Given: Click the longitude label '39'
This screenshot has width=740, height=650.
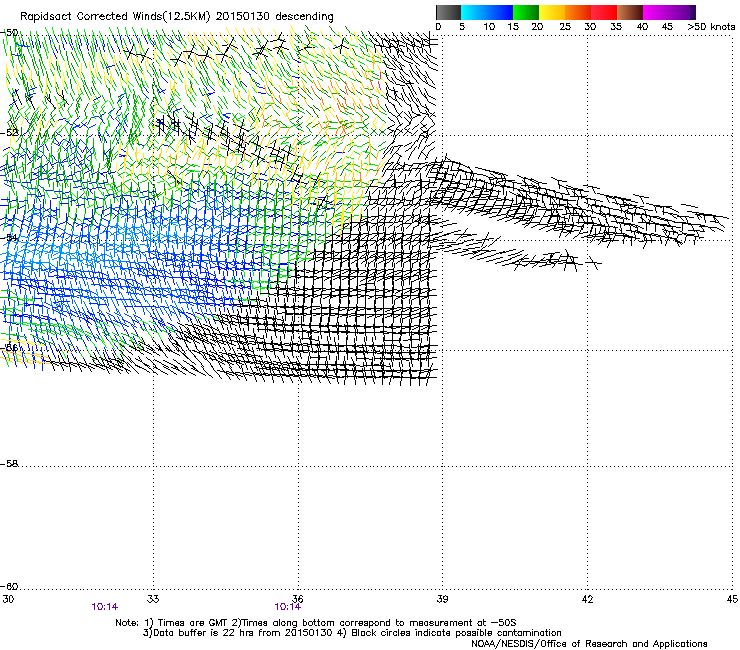Looking at the screenshot, I should click(x=442, y=599).
